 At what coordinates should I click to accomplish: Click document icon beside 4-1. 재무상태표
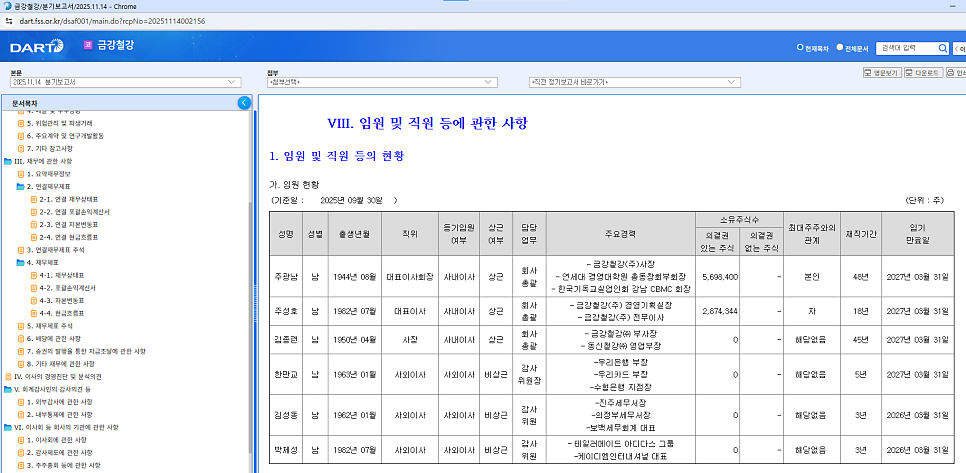[x=34, y=275]
